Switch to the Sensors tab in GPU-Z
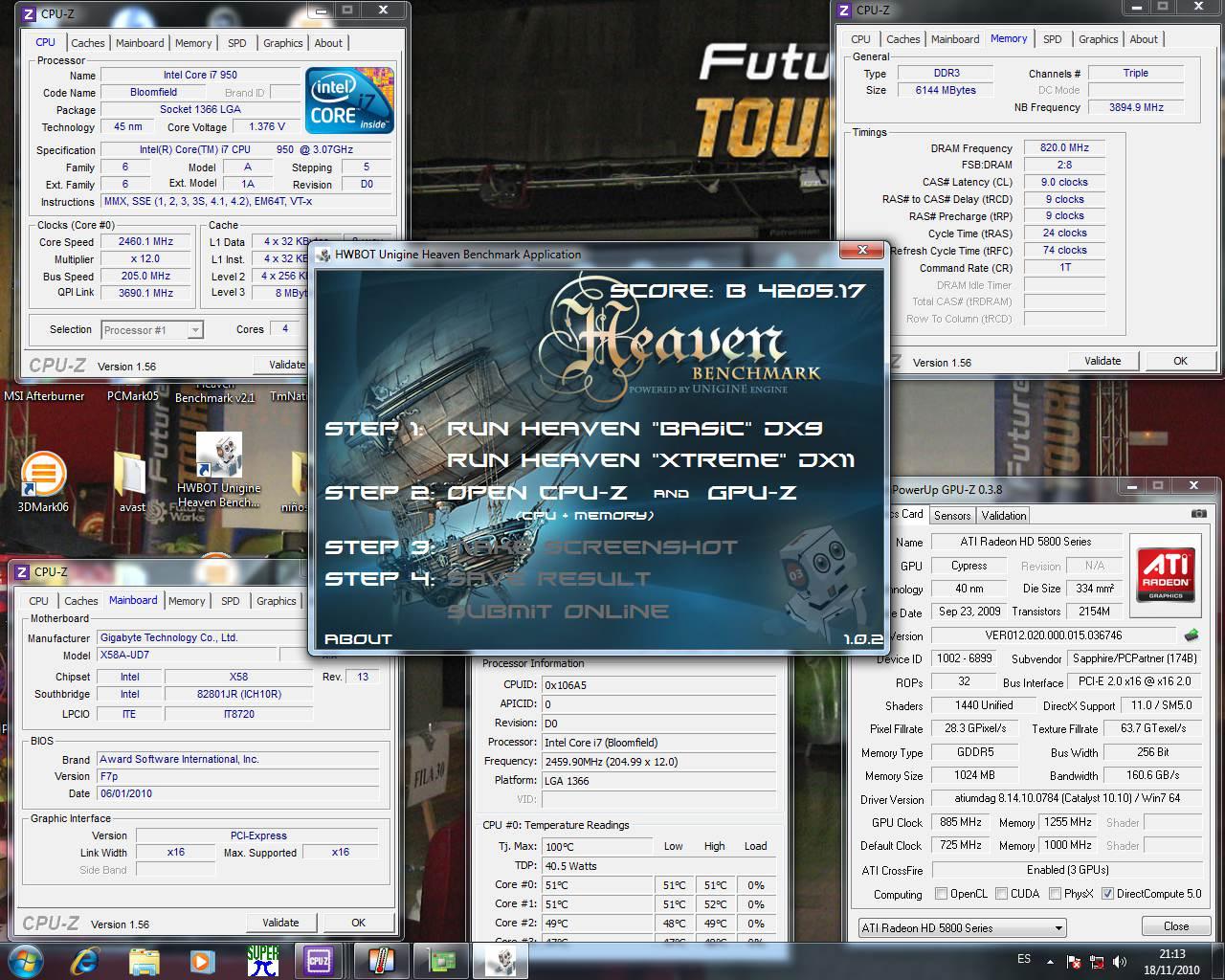1225x980 pixels. pos(952,516)
